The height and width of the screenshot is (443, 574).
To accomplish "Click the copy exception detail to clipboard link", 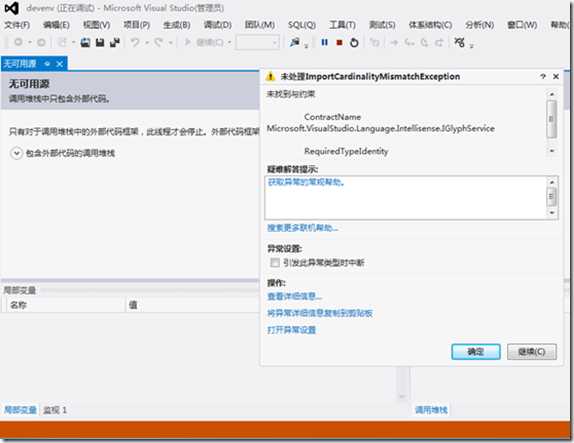I will pos(320,313).
